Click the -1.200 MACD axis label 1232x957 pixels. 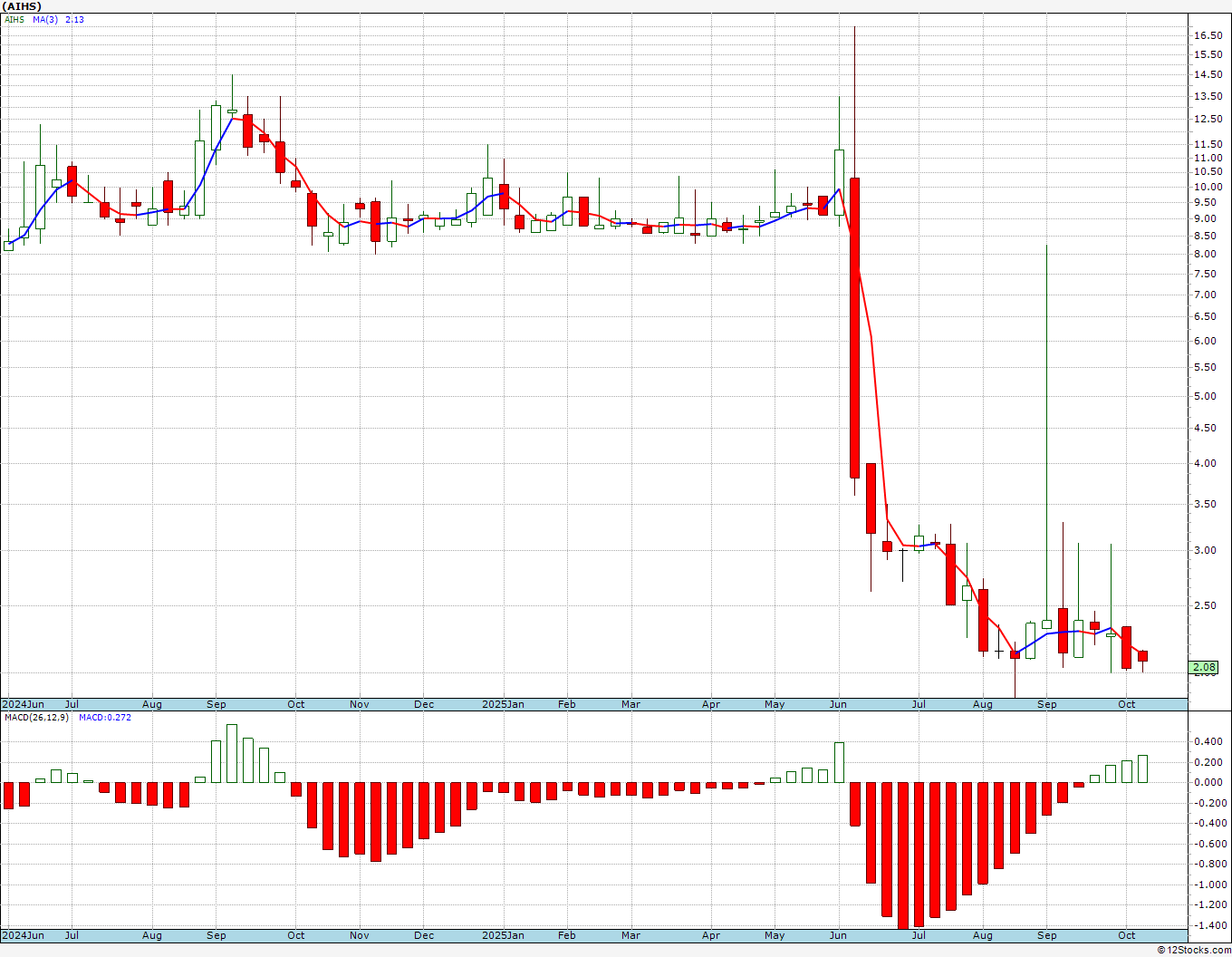coord(1209,904)
